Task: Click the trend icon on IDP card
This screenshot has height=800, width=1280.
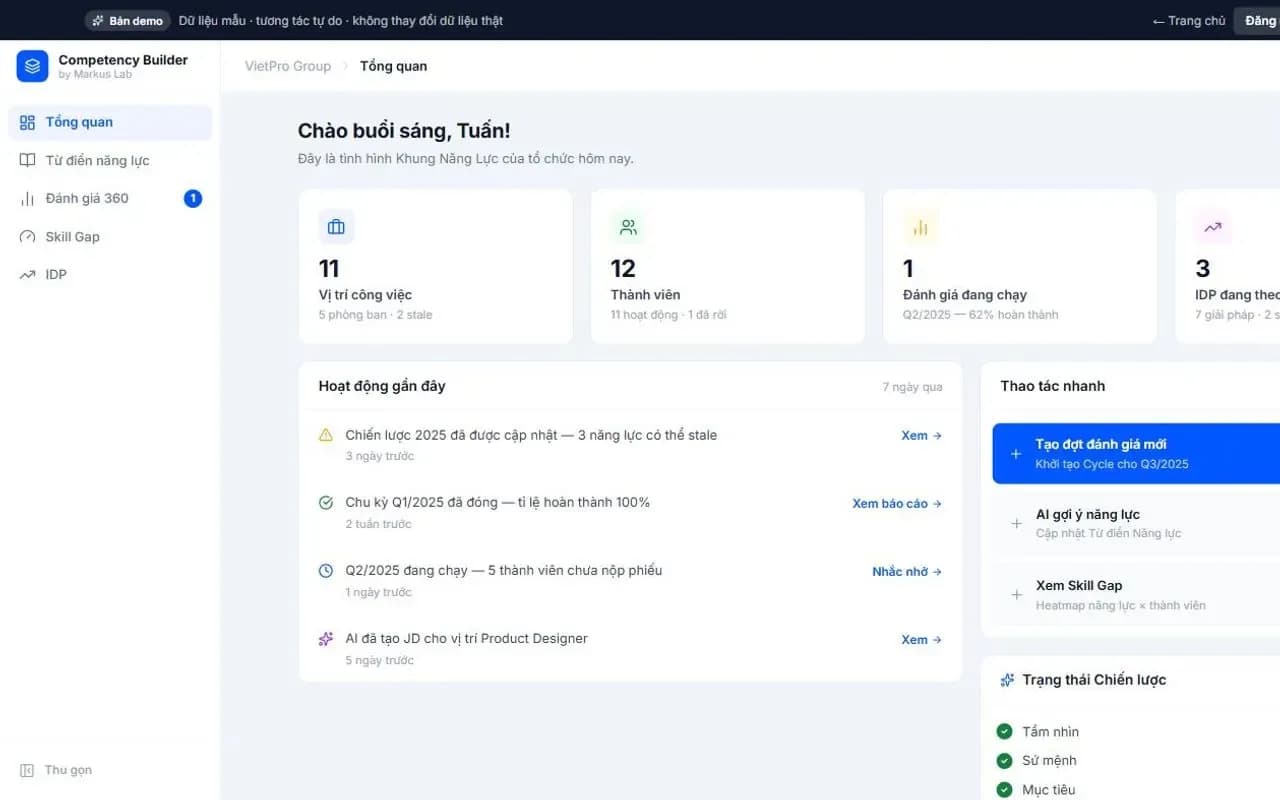Action: [1212, 227]
